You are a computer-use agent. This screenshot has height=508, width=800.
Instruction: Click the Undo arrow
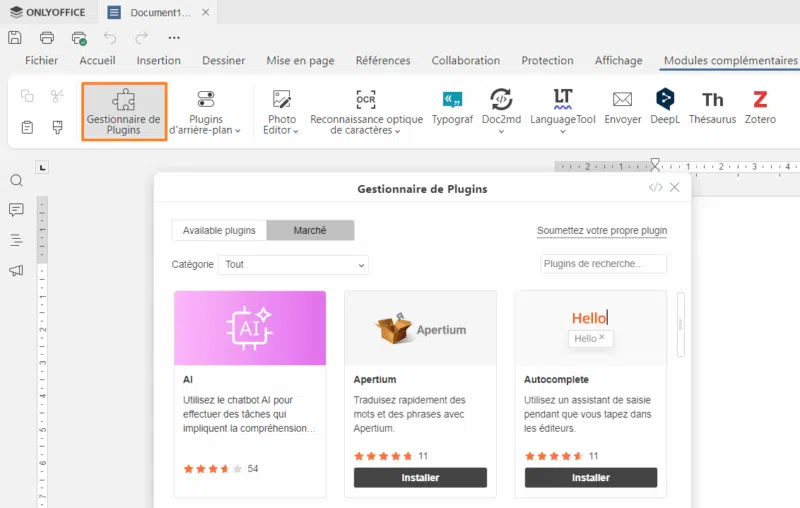[110, 37]
